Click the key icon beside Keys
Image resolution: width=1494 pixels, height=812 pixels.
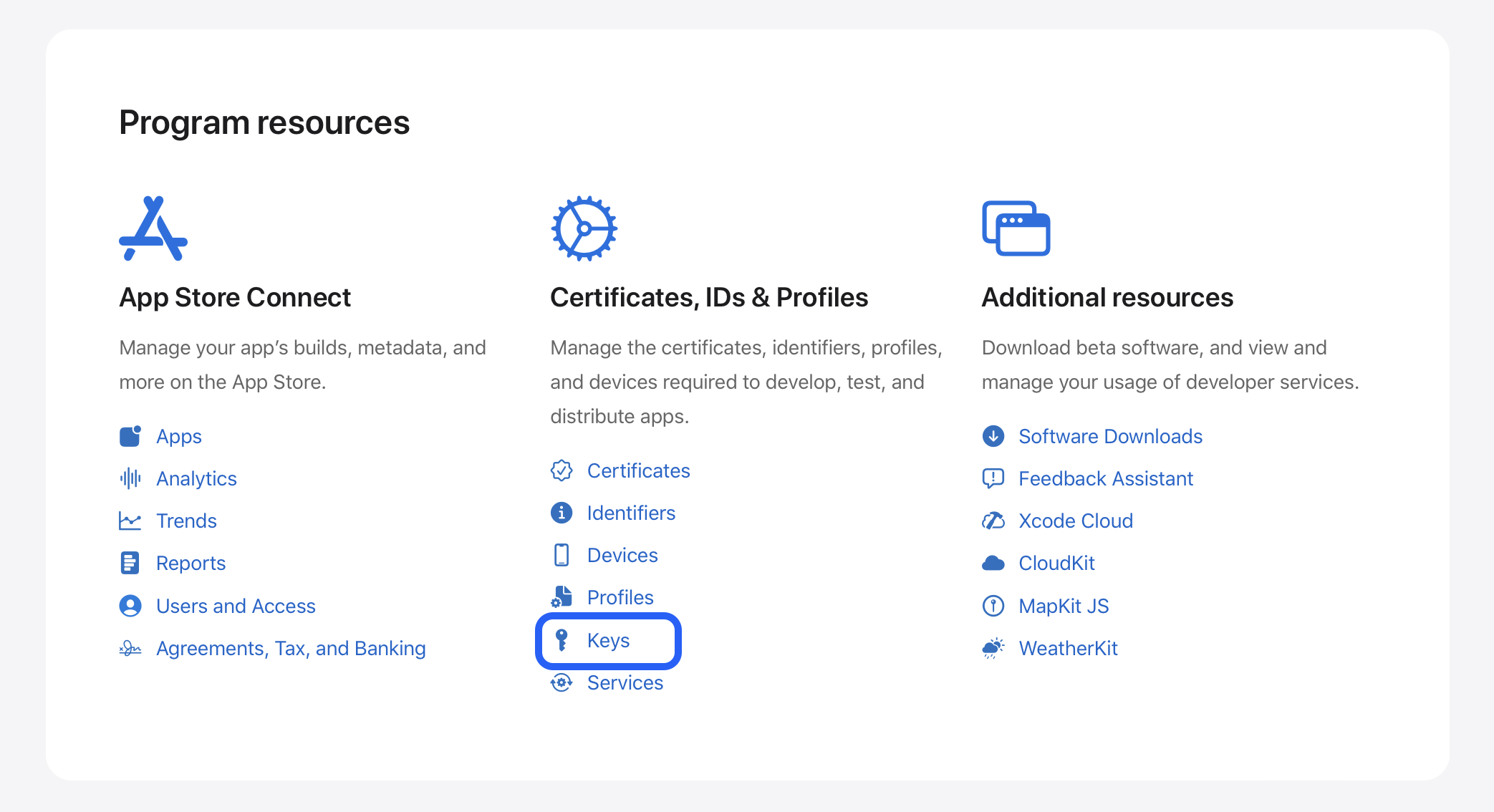pyautogui.click(x=562, y=640)
